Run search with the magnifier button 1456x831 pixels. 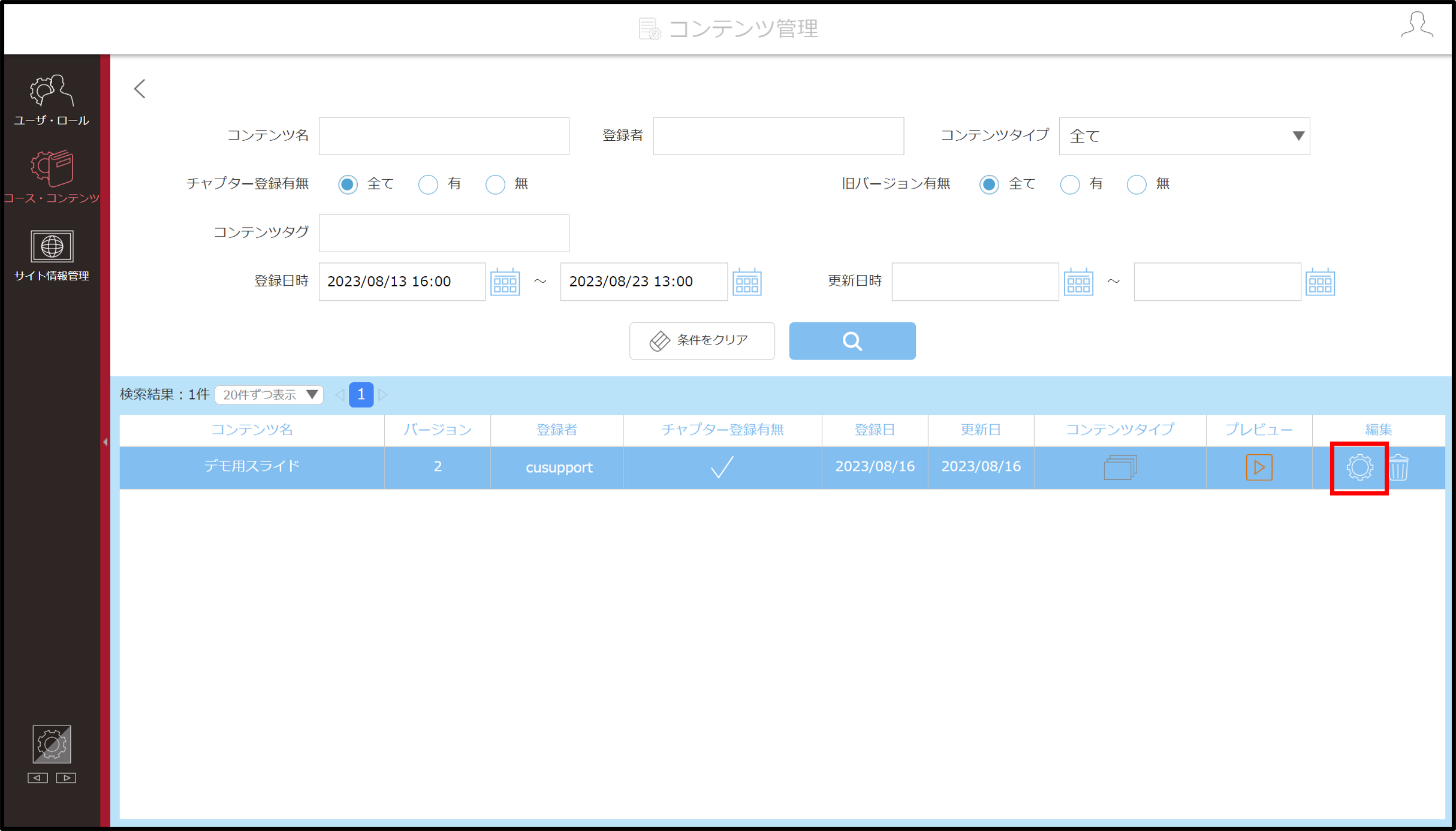852,341
